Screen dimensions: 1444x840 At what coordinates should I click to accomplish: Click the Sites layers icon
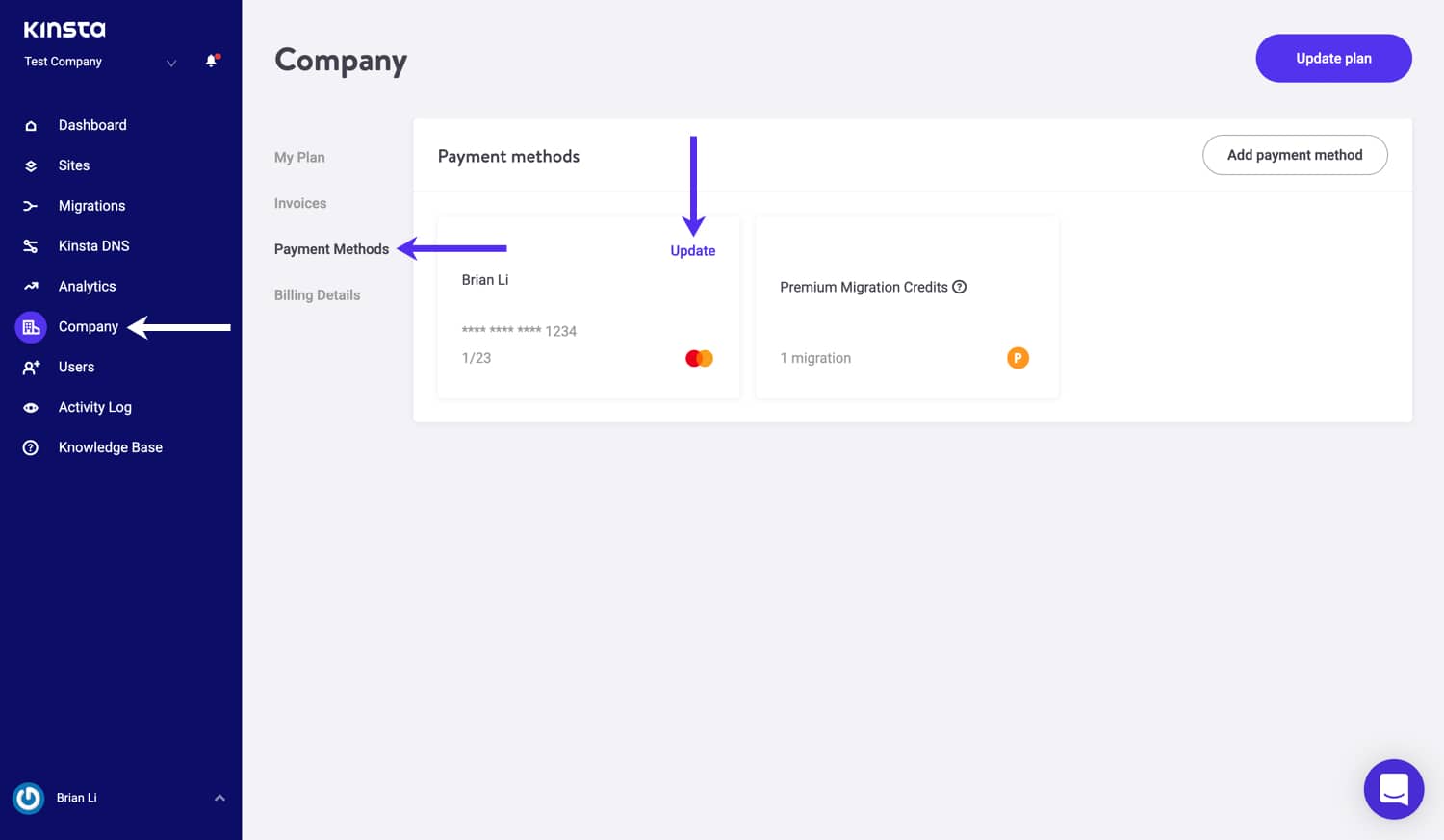(x=31, y=166)
